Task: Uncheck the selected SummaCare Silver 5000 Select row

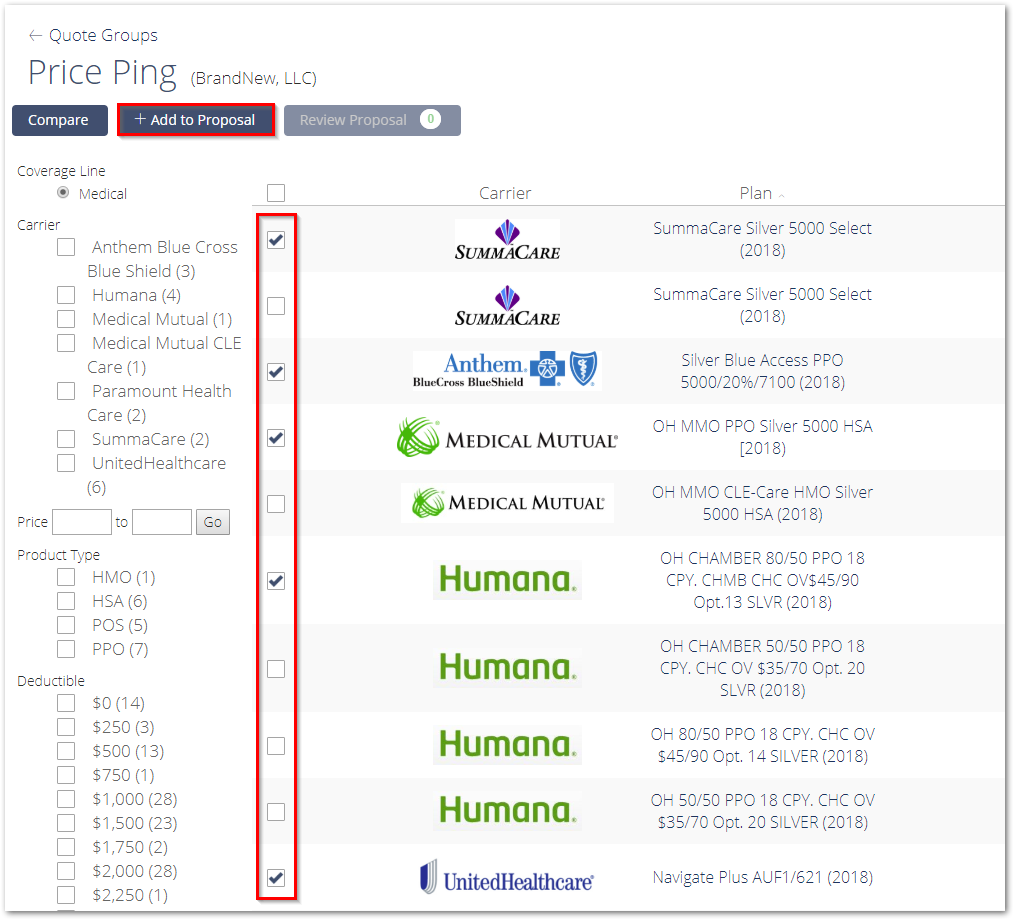Action: click(x=276, y=240)
